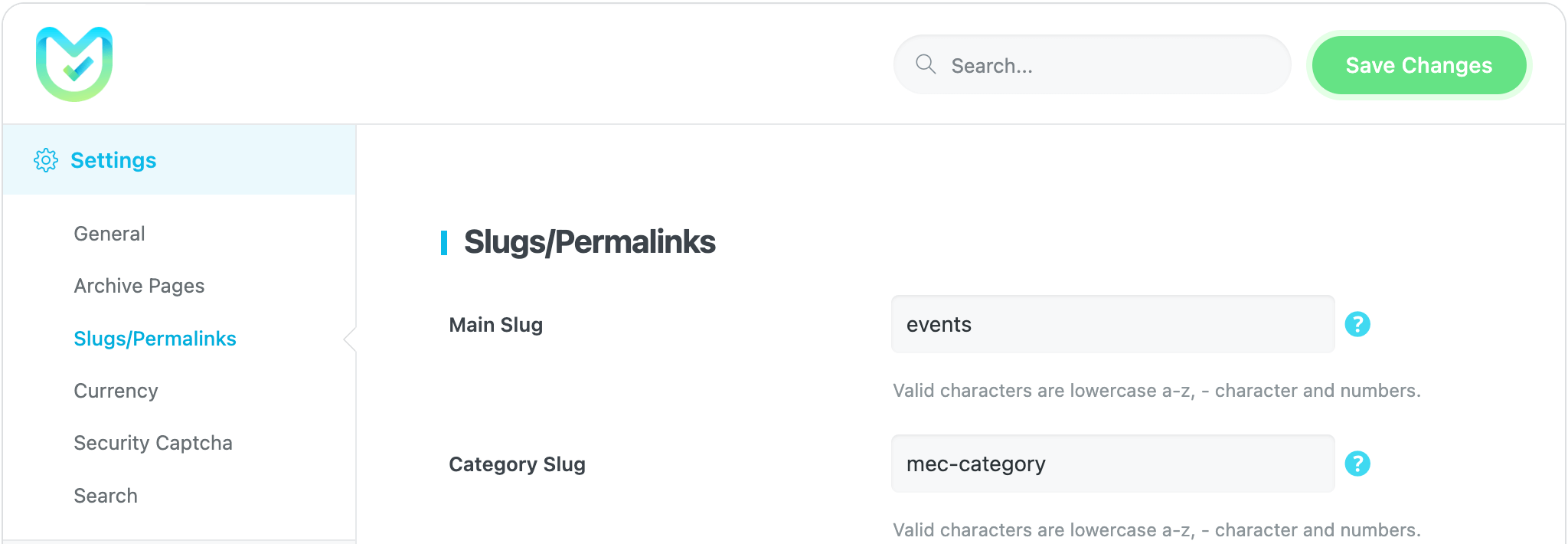Show help tooltip for Main Slug

tap(1357, 324)
